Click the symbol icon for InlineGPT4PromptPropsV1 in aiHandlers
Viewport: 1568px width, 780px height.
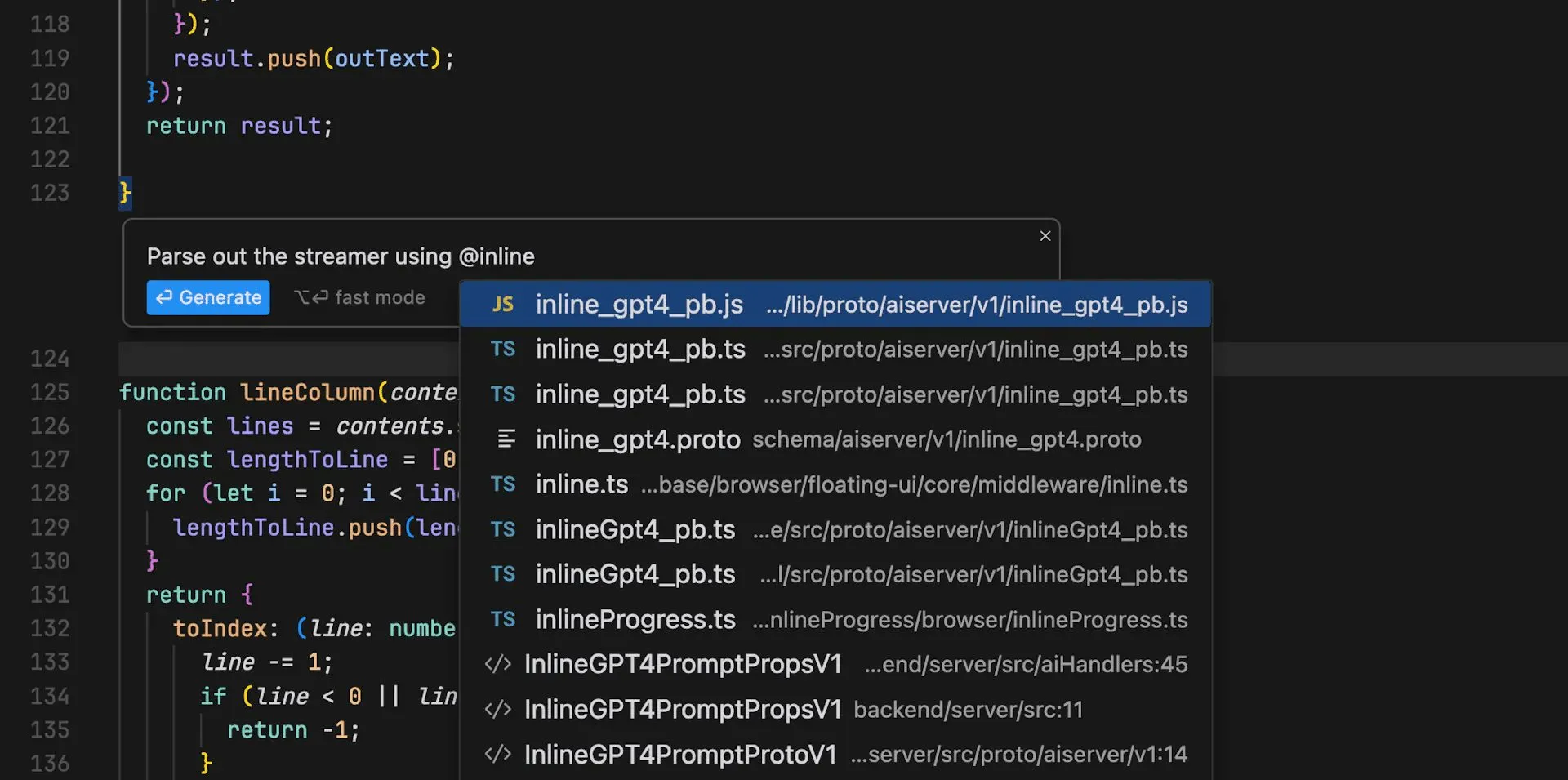pyautogui.click(x=497, y=664)
